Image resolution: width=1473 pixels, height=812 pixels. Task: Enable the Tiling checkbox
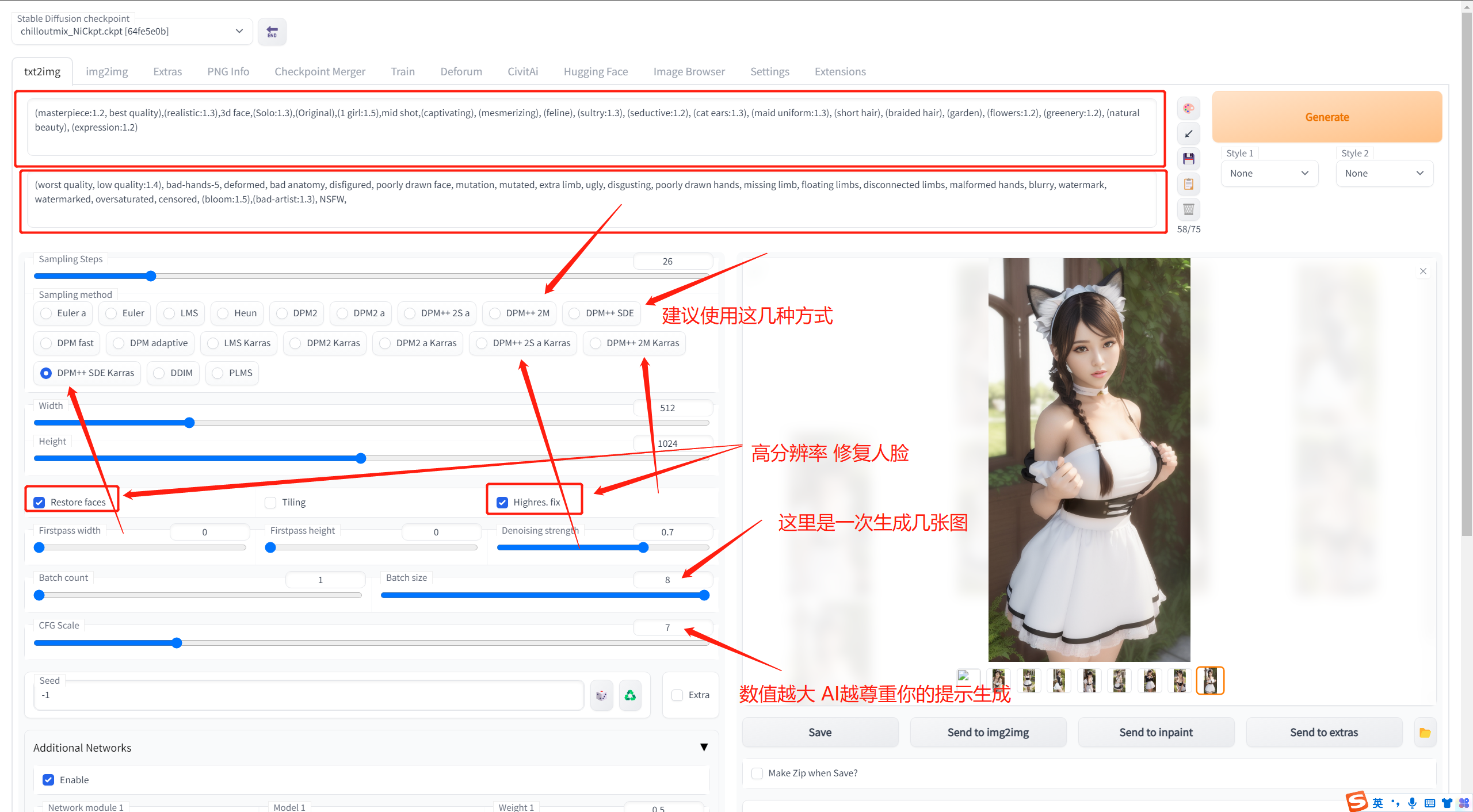(270, 502)
